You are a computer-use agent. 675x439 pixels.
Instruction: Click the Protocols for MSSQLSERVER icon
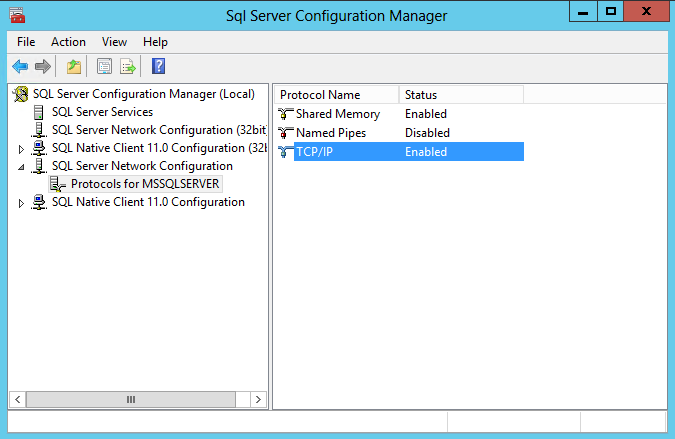(57, 184)
